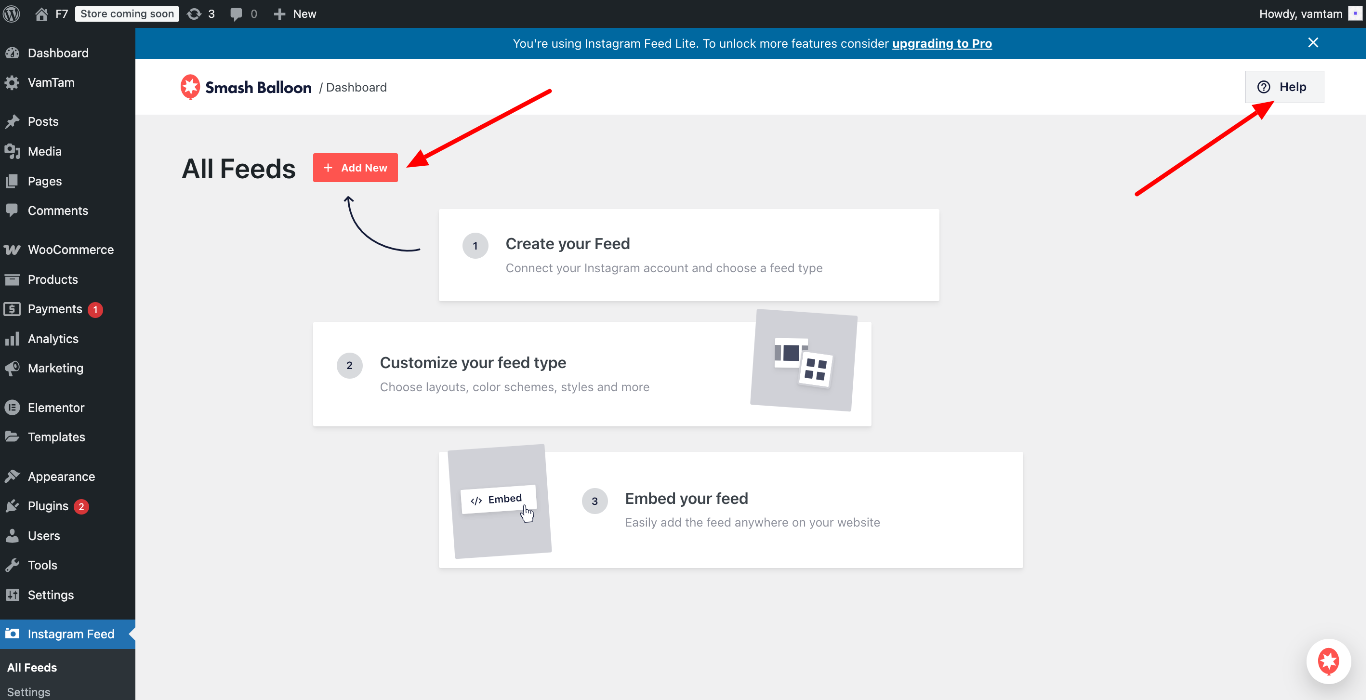Open the Help button
Image resolution: width=1366 pixels, height=700 pixels.
tap(1284, 87)
